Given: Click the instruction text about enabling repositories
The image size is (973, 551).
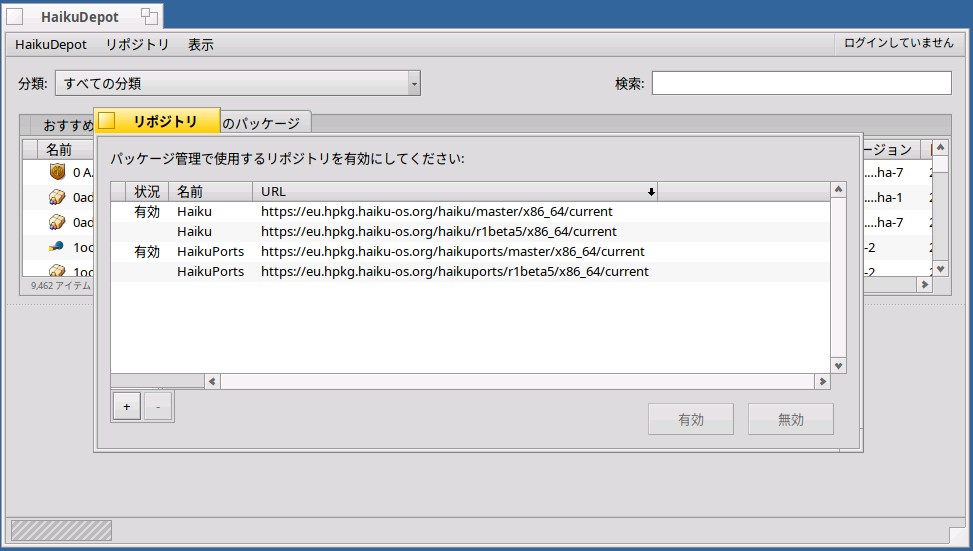Looking at the screenshot, I should pyautogui.click(x=287, y=159).
